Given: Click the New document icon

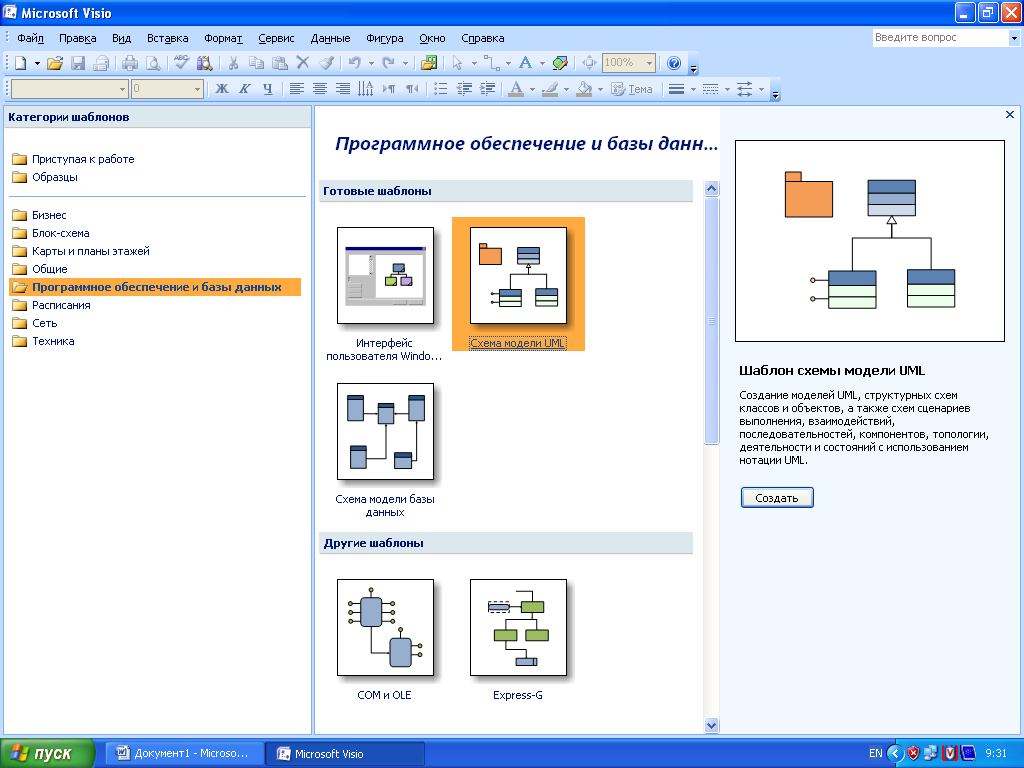Looking at the screenshot, I should point(20,63).
